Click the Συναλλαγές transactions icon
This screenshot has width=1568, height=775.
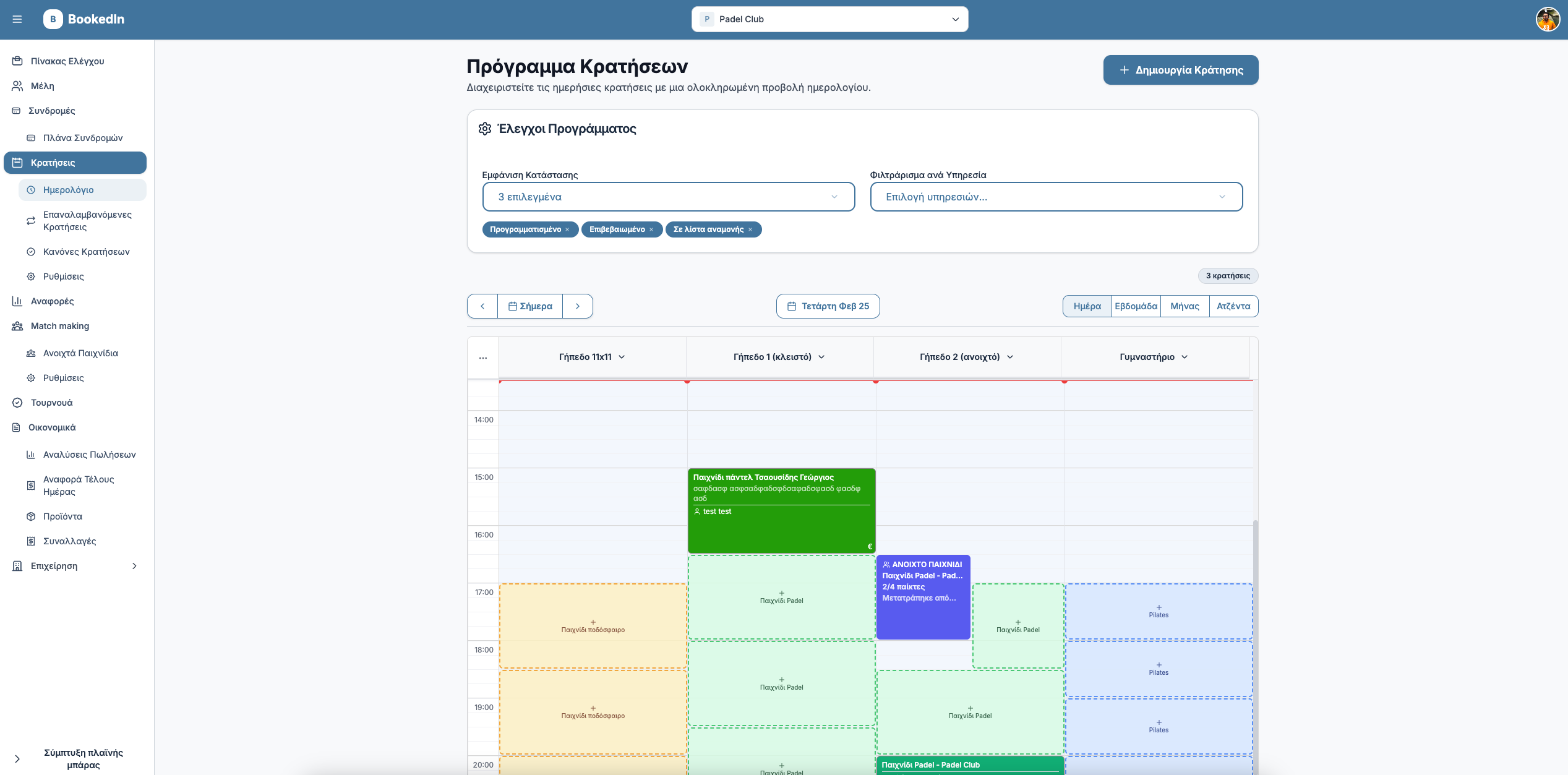click(32, 541)
